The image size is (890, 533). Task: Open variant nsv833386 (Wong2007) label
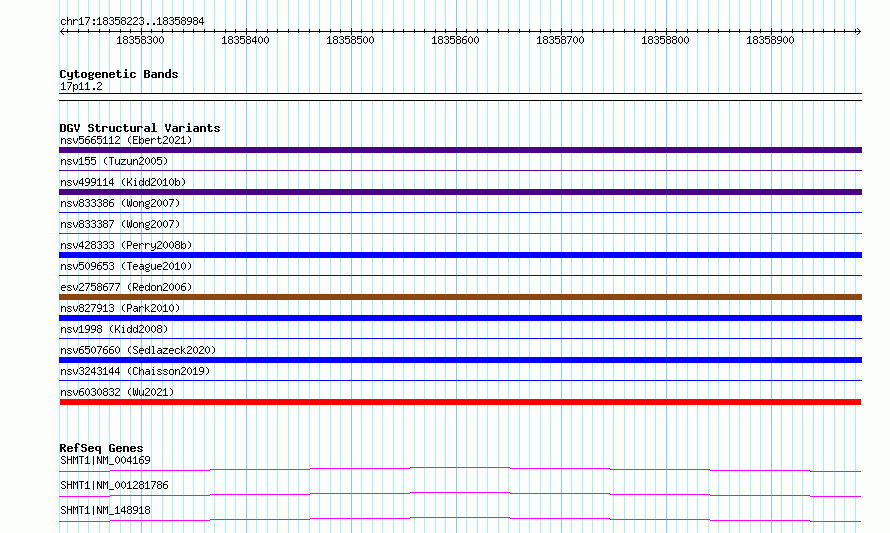pyautogui.click(x=120, y=203)
